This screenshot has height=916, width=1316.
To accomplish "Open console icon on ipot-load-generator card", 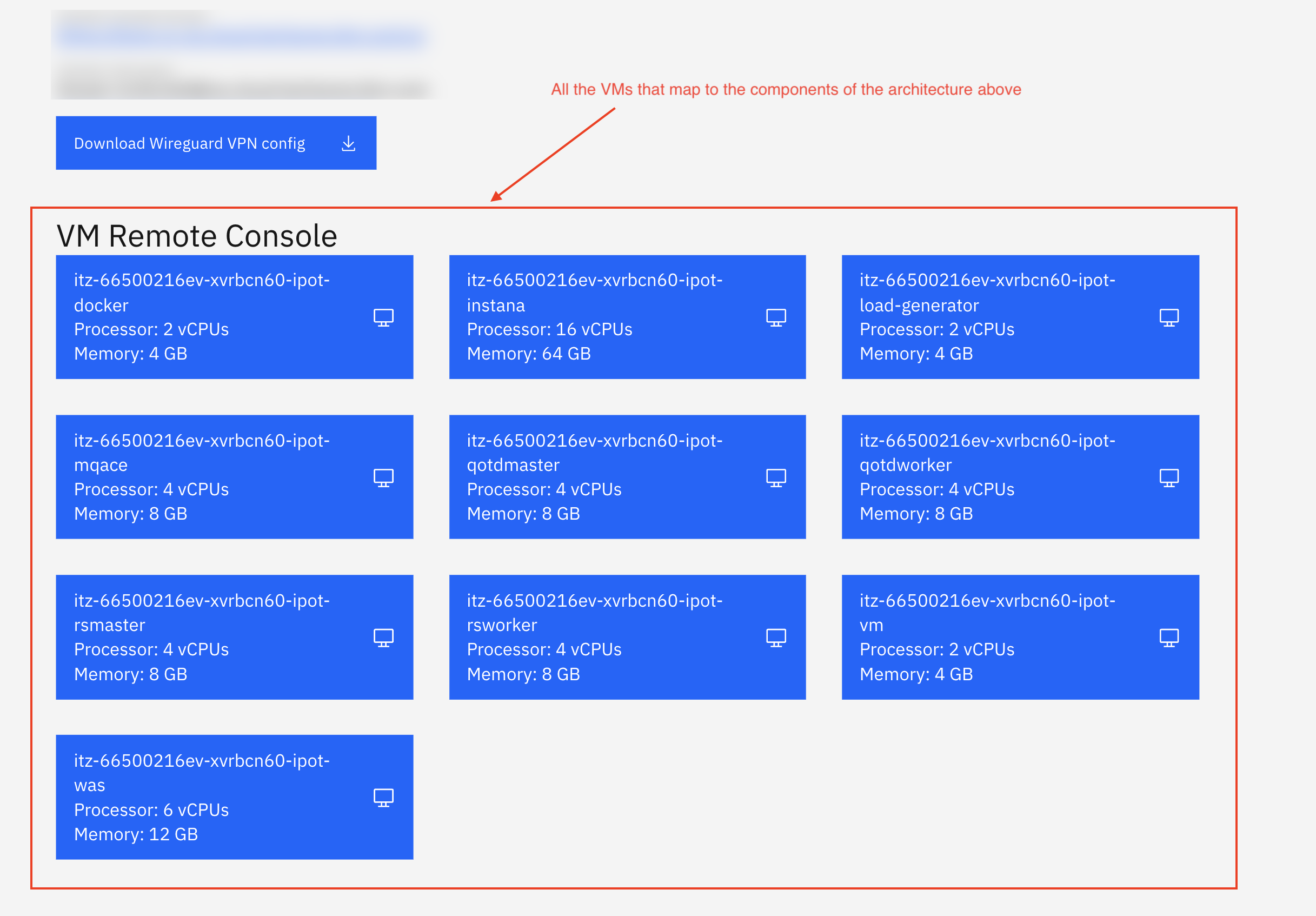I will tap(1169, 317).
